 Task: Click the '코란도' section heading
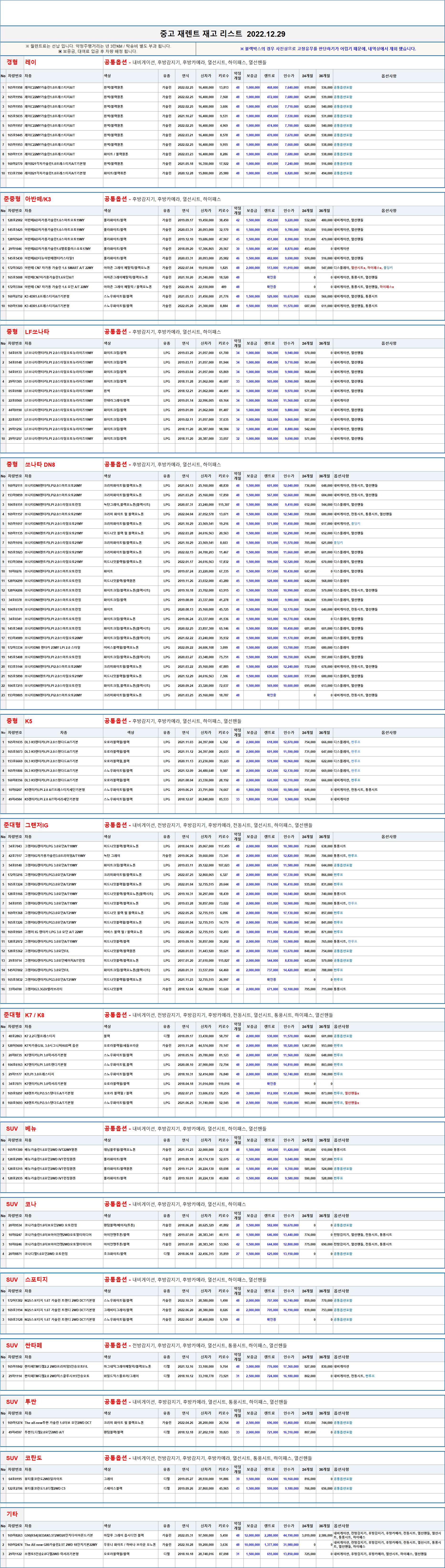[x=34, y=1458]
